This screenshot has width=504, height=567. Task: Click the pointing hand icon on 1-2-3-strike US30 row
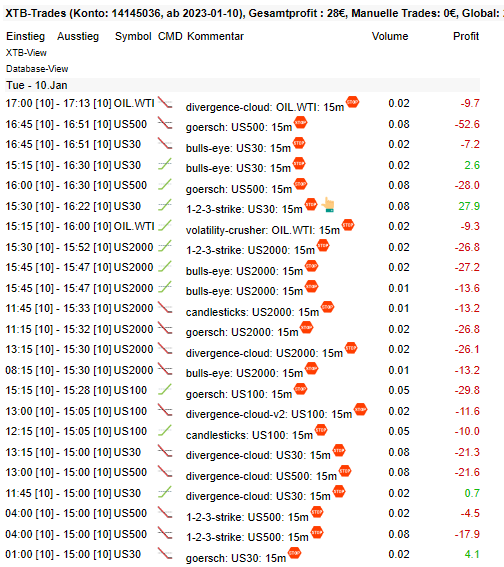pos(328,205)
